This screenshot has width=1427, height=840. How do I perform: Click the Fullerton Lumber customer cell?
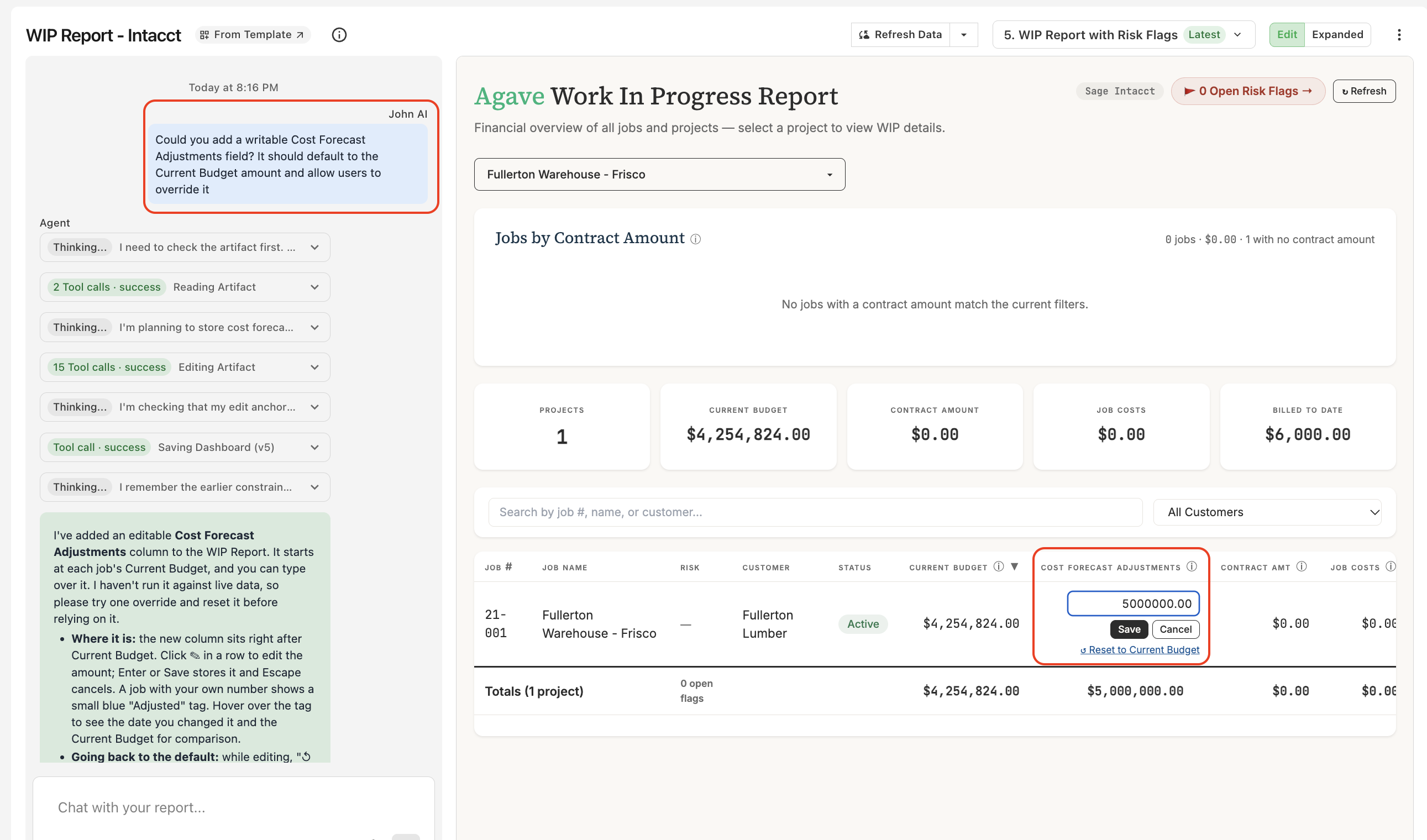coord(767,624)
